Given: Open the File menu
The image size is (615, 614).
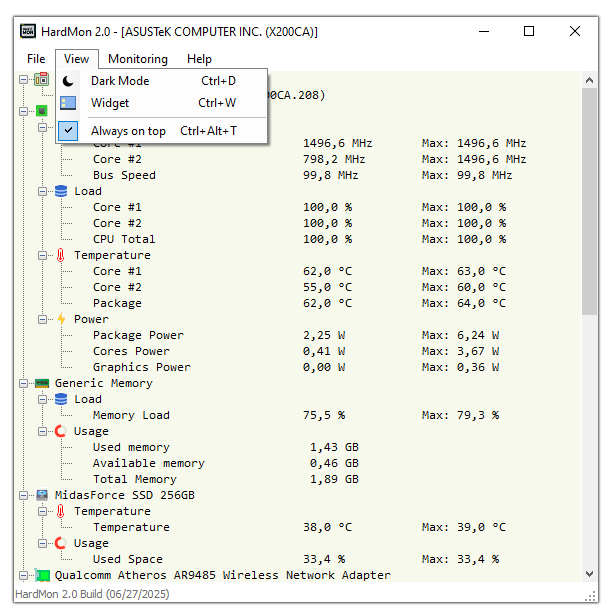Looking at the screenshot, I should point(36,59).
